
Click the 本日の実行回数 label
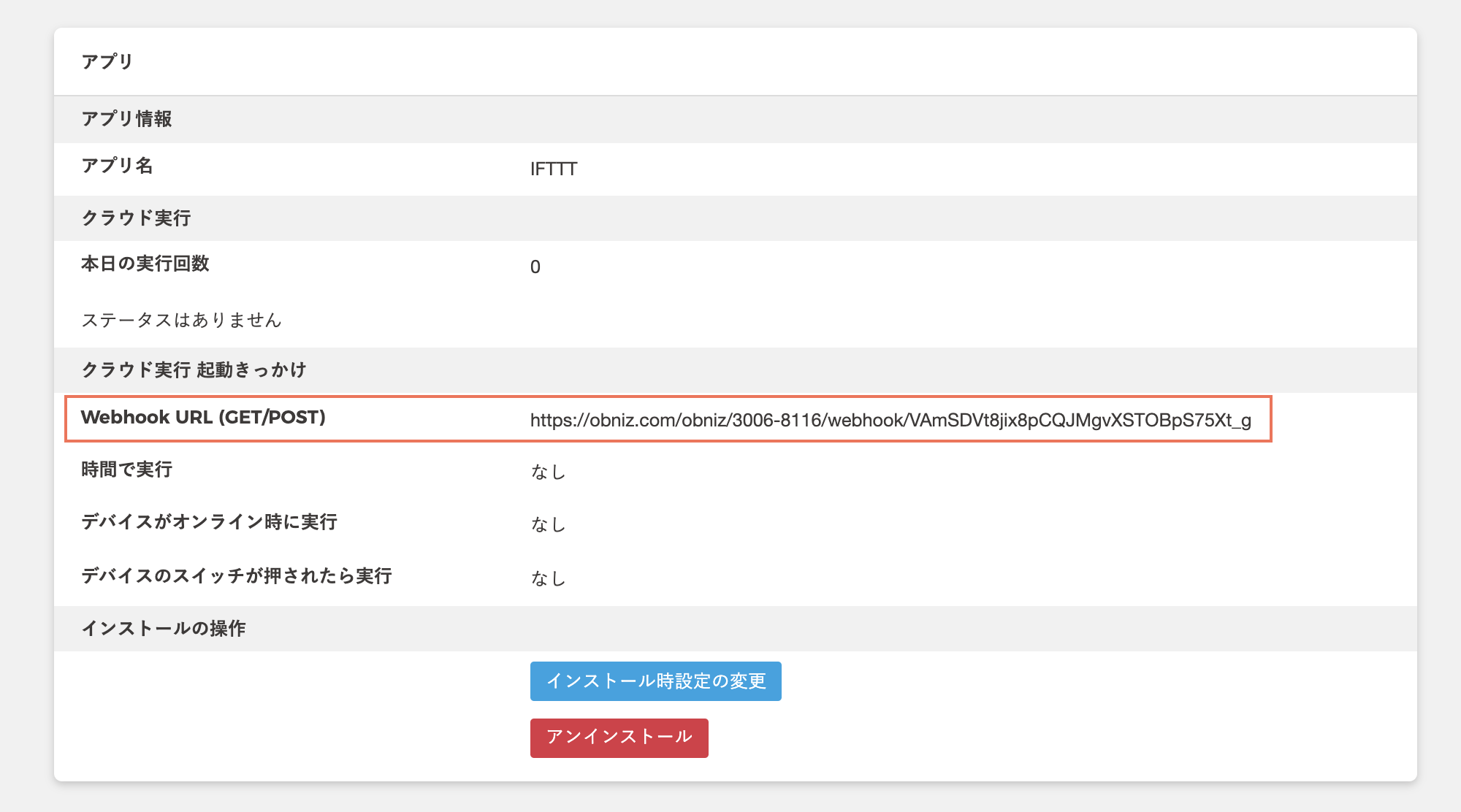click(x=145, y=264)
